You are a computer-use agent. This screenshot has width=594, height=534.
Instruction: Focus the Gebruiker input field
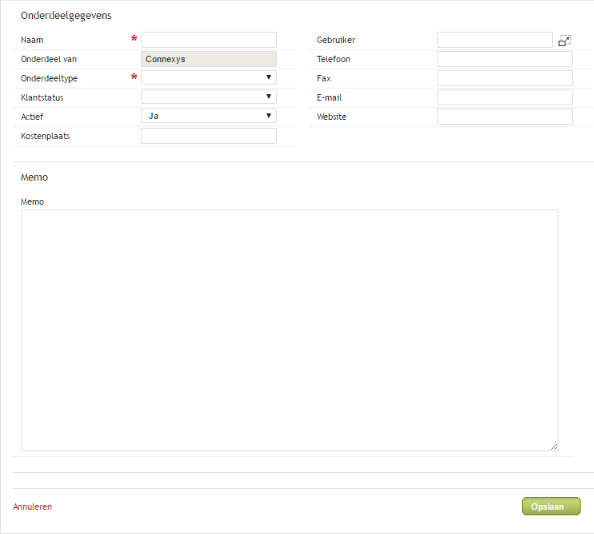pos(495,40)
